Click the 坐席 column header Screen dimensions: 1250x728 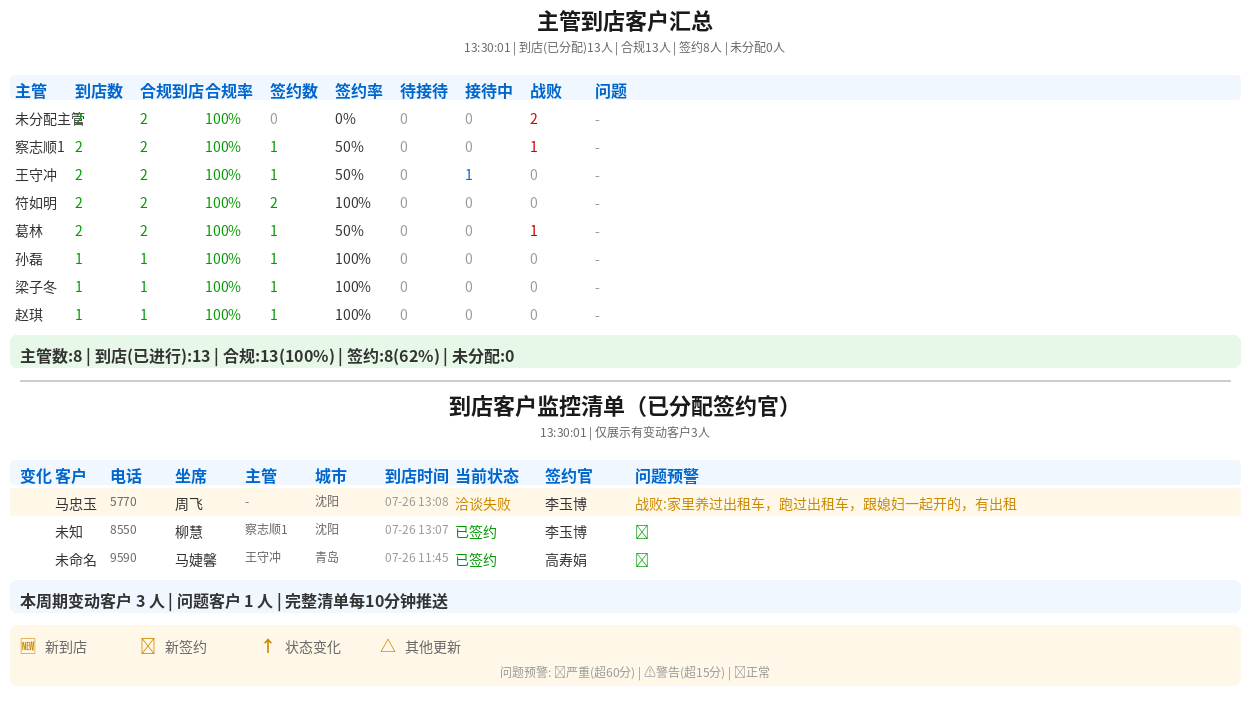pyautogui.click(x=191, y=476)
